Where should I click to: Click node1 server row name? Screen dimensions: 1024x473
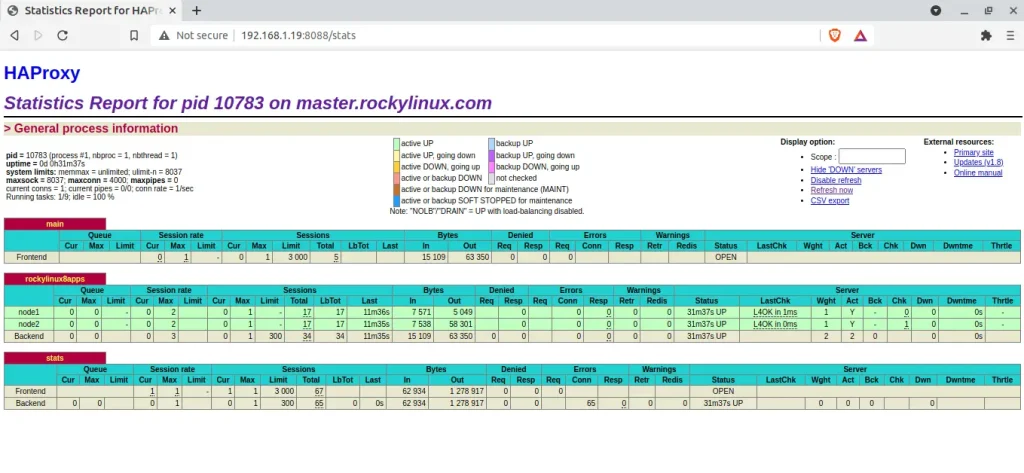pyautogui.click(x=29, y=312)
